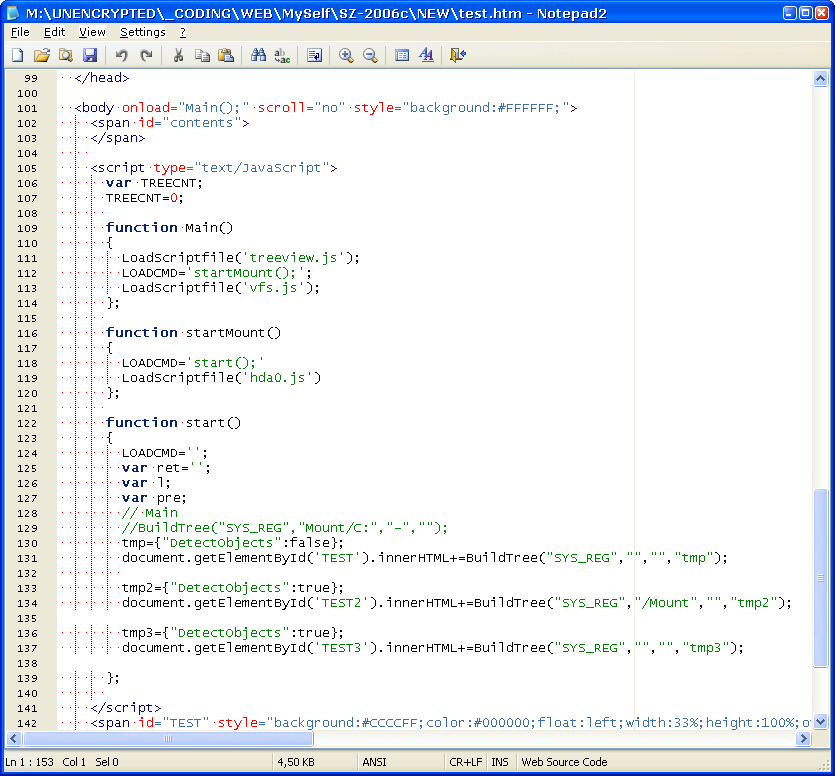Image resolution: width=835 pixels, height=776 pixels.
Task: Click 'tmp2={"DetectObjects":true};' on line 133
Action: (x=233, y=588)
